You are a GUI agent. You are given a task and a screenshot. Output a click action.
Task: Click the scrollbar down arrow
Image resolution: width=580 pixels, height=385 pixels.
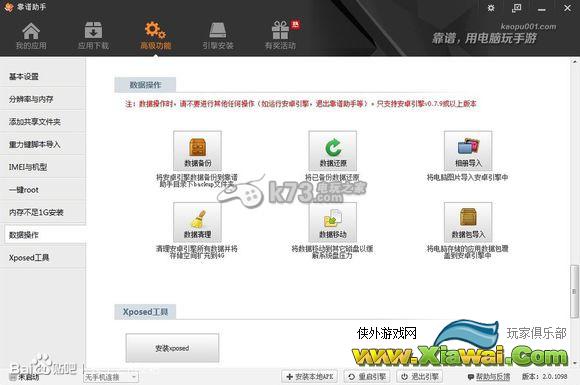(574, 364)
